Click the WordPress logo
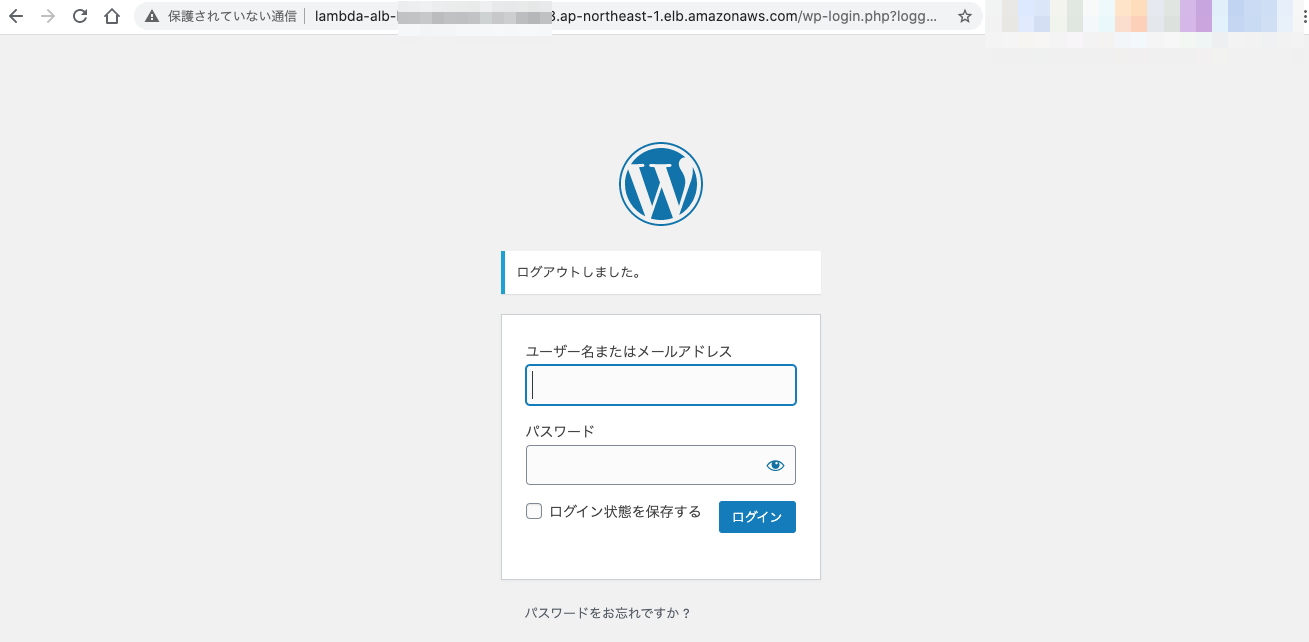The width and height of the screenshot is (1309, 642). click(x=661, y=184)
